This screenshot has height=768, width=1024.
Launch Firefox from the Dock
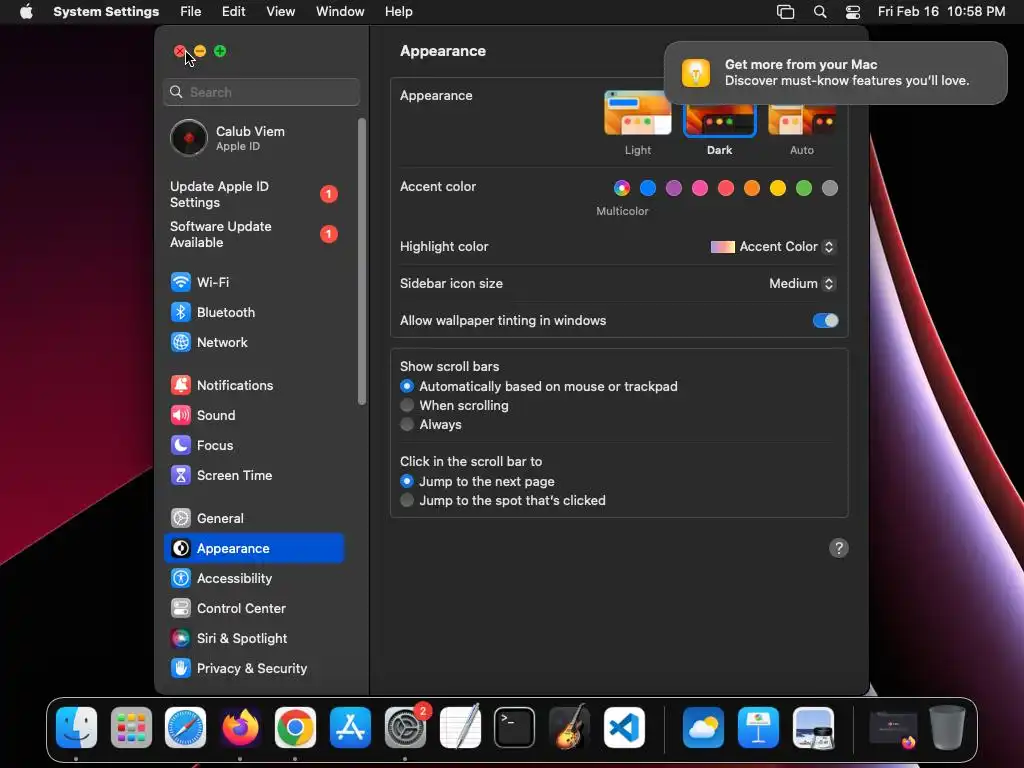click(240, 728)
